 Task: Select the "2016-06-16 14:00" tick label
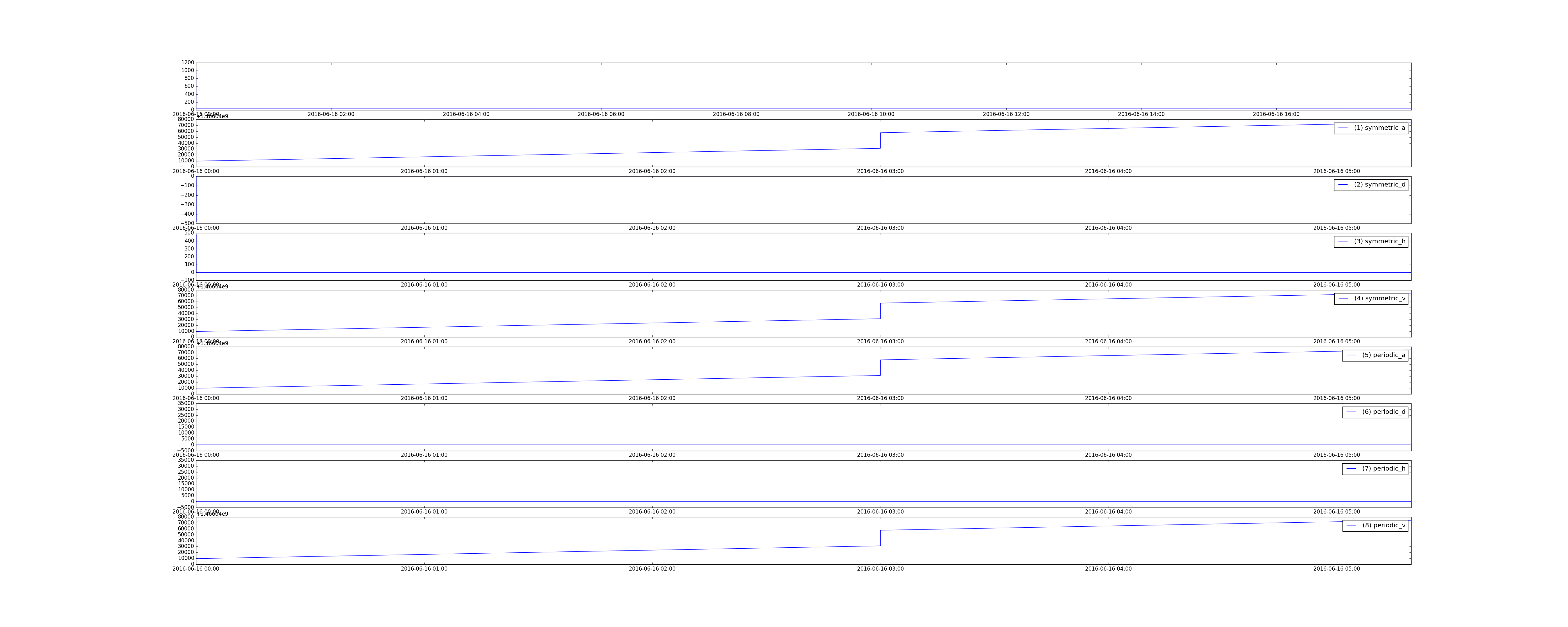pyautogui.click(x=1141, y=114)
